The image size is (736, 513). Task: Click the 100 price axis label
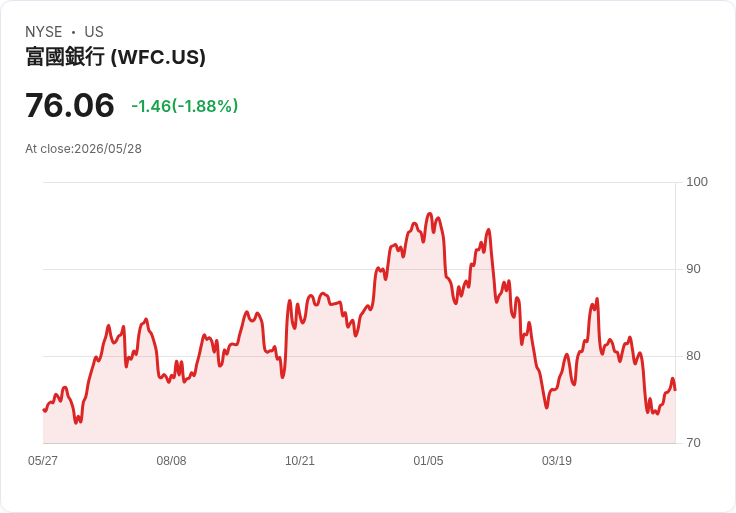click(x=697, y=182)
